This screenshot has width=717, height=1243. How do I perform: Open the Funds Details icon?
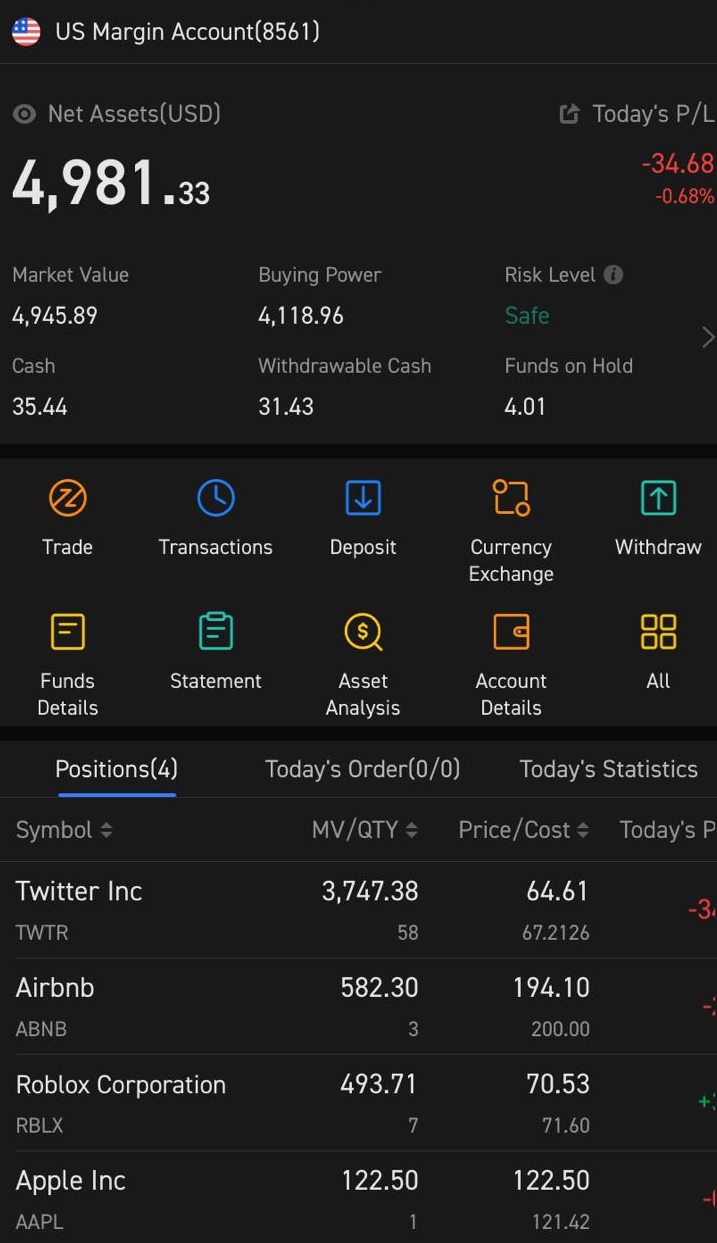67,632
